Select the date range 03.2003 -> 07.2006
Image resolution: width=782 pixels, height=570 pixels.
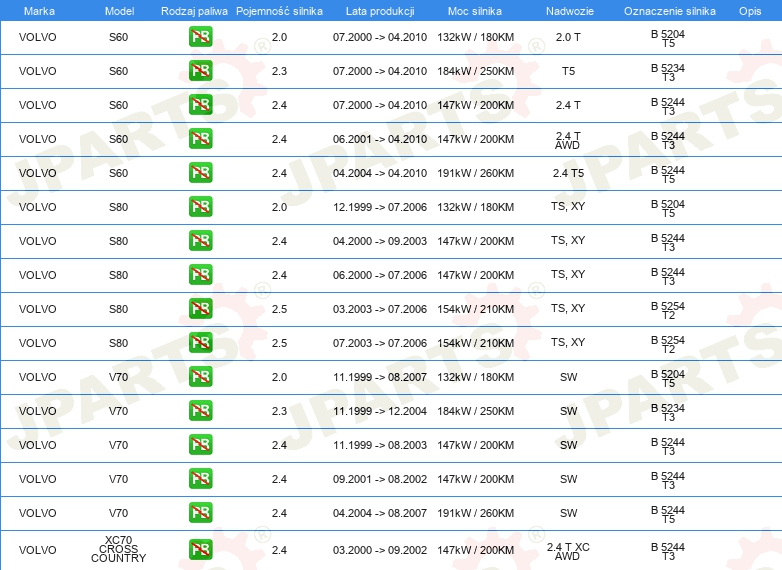click(380, 309)
